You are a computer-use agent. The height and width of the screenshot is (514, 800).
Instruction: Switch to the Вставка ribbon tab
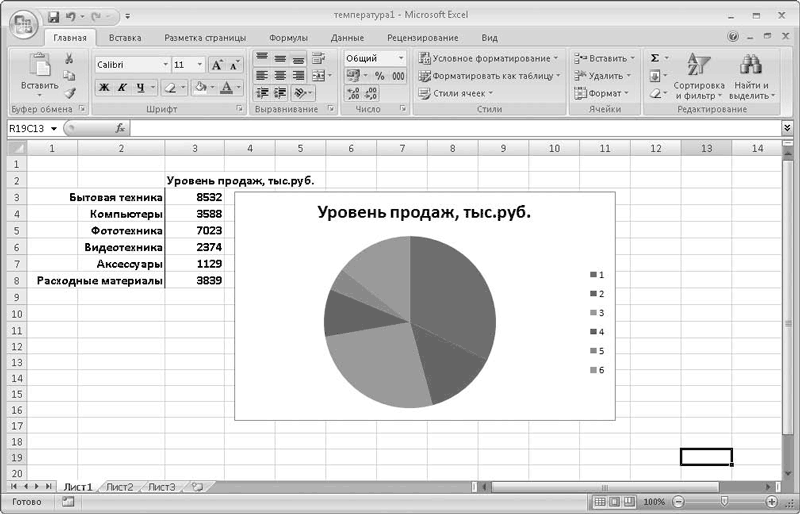pyautogui.click(x=125, y=38)
